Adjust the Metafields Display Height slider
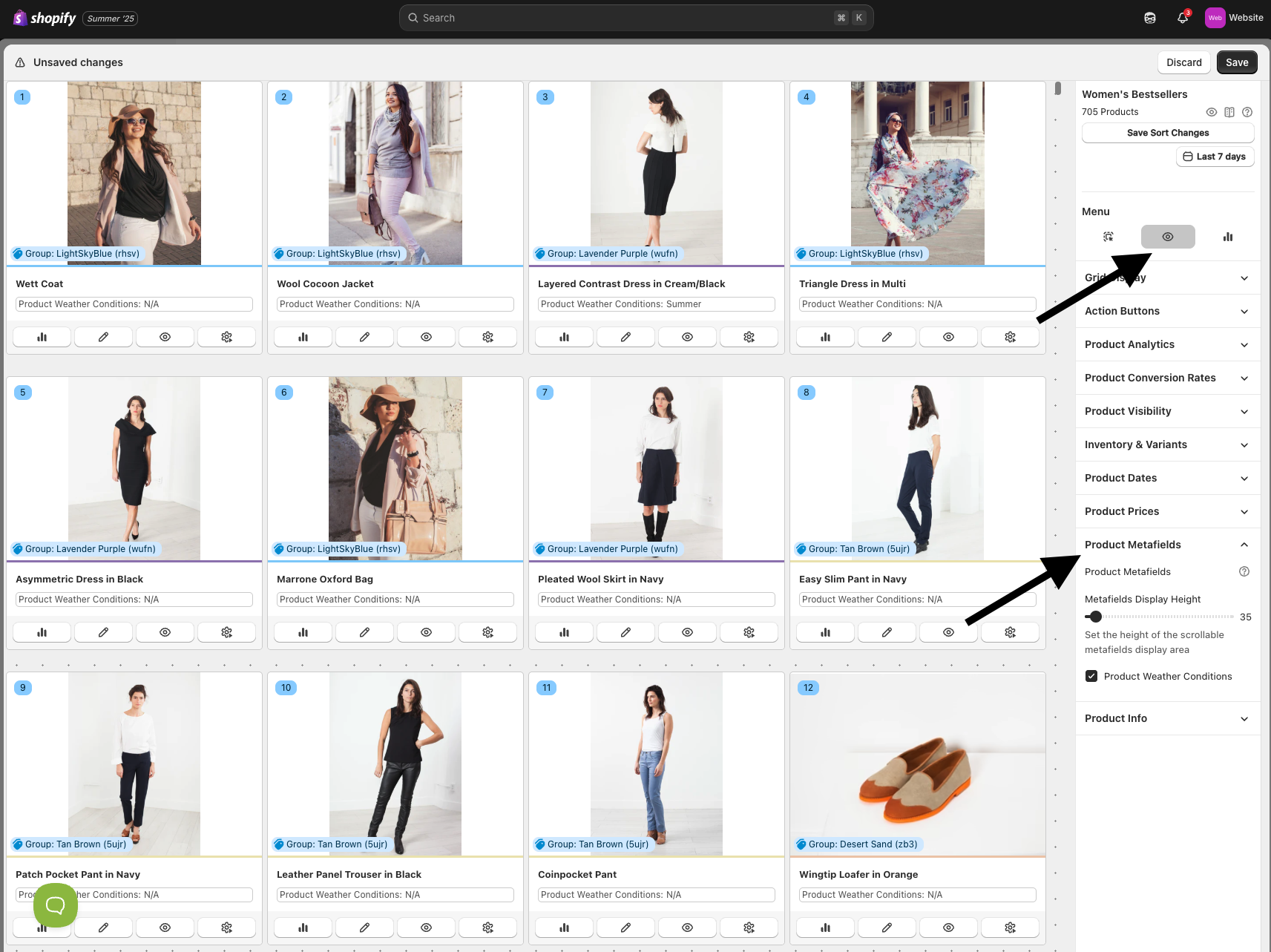This screenshot has width=1271, height=952. 1096,617
